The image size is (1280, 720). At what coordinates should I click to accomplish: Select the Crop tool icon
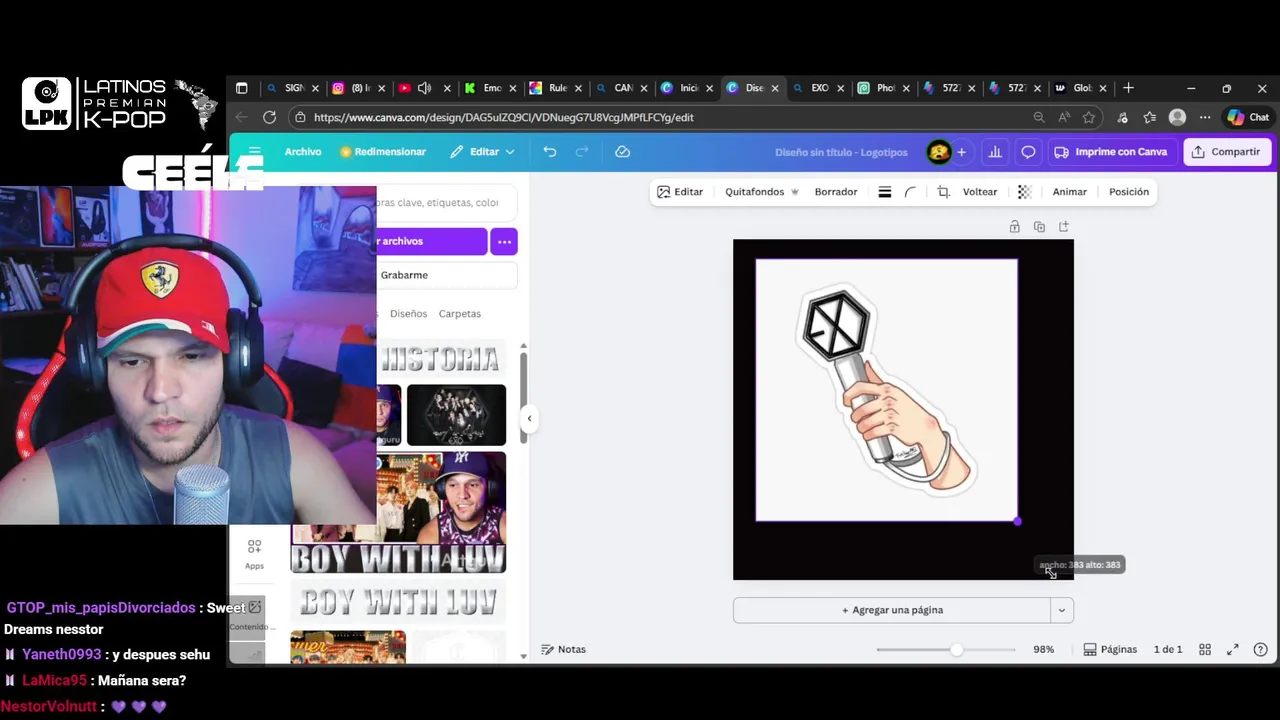(943, 192)
